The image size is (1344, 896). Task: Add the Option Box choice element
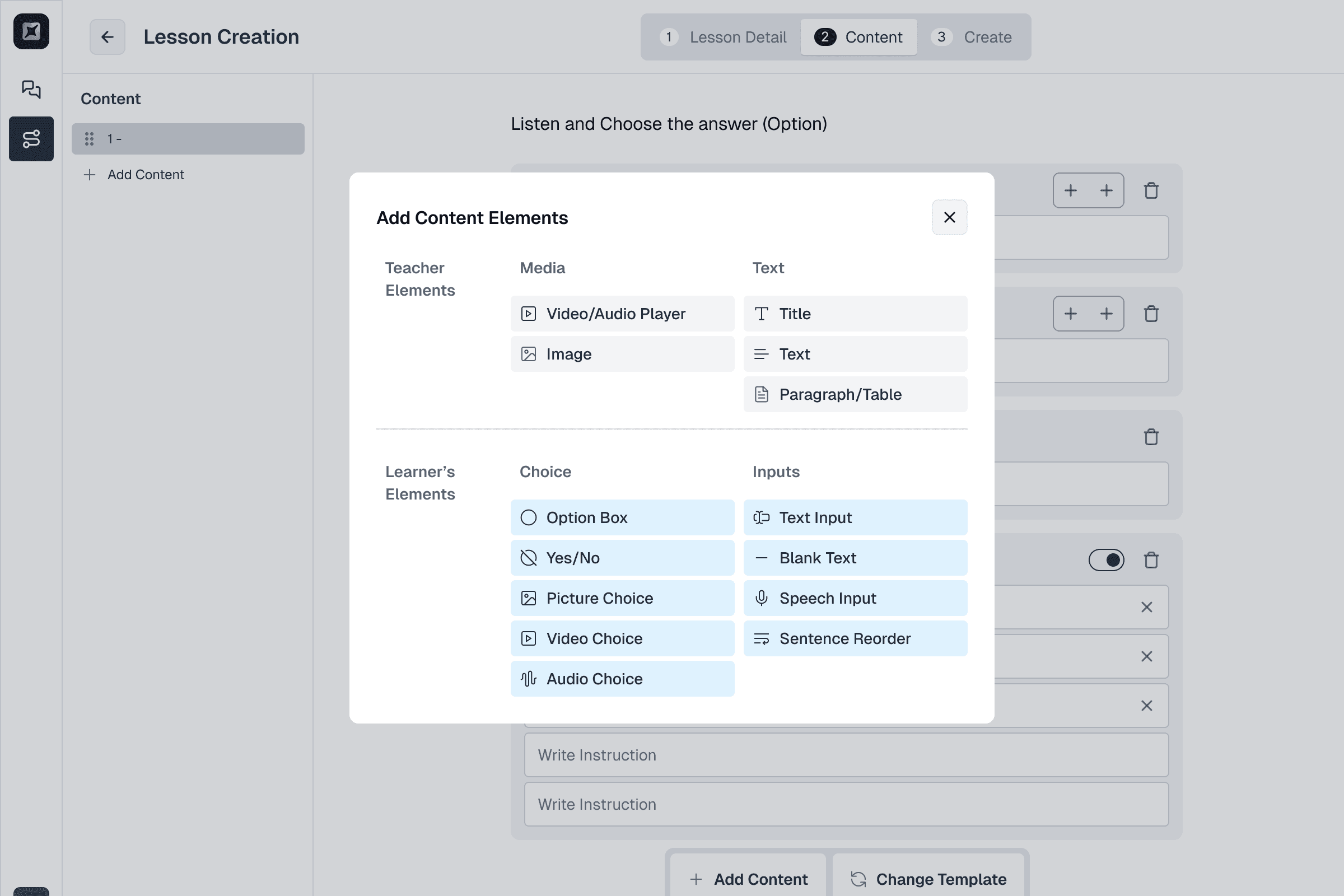click(x=622, y=517)
